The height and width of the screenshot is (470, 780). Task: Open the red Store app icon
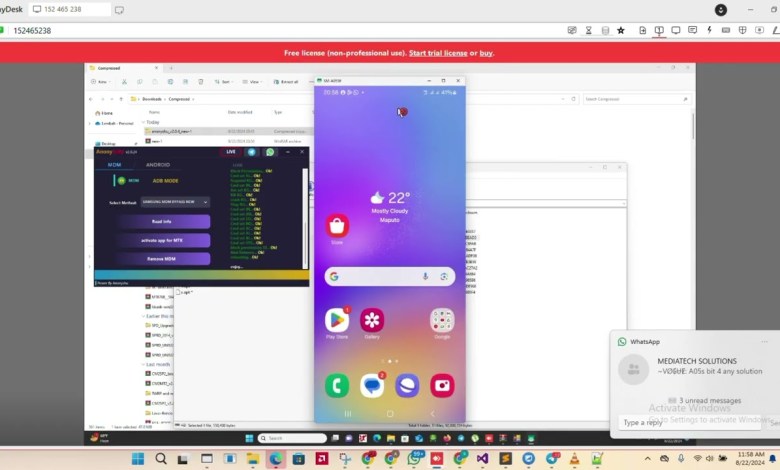tap(337, 226)
